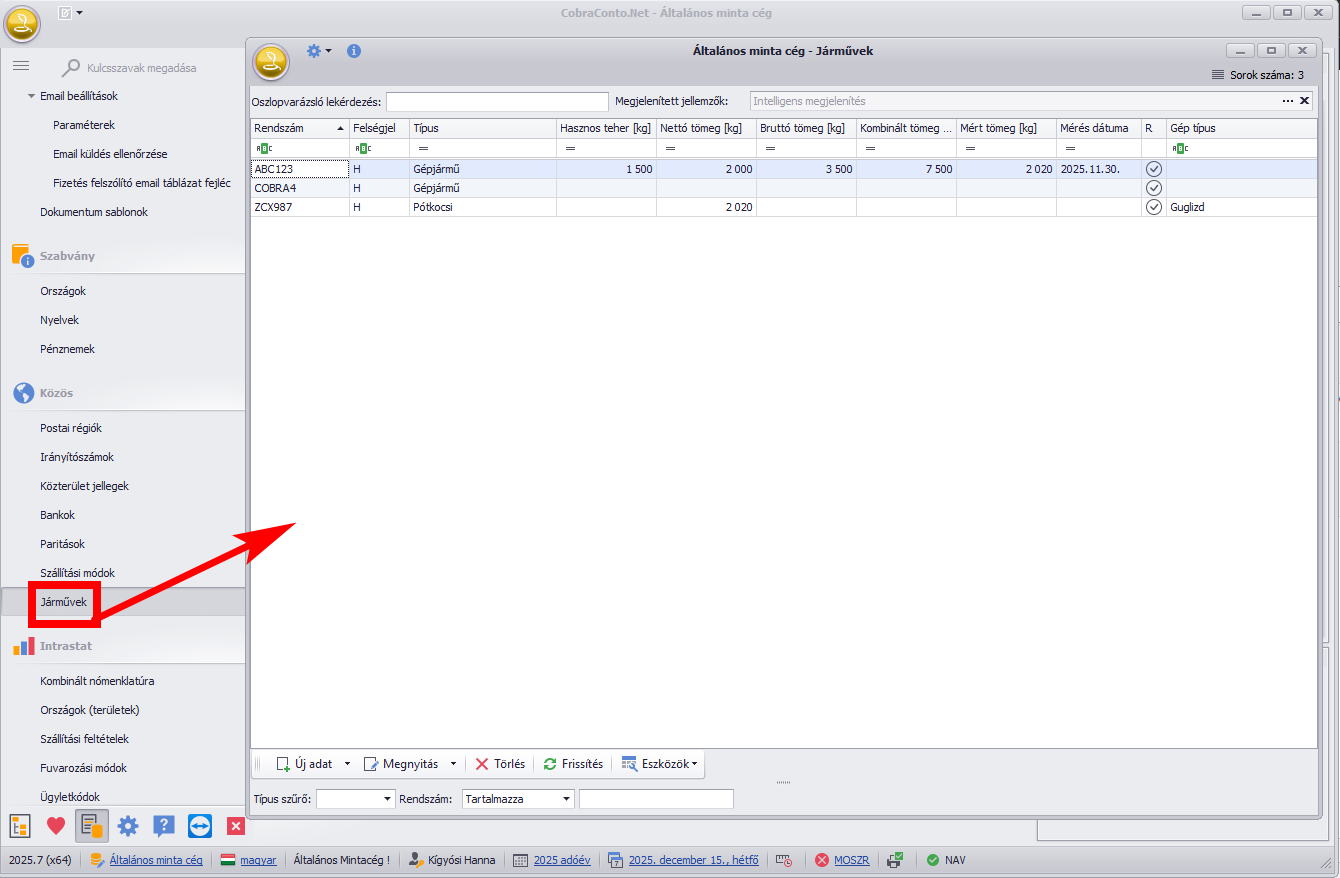This screenshot has width=1340, height=878.
Task: Click the blue question mark help icon
Action: (x=164, y=826)
